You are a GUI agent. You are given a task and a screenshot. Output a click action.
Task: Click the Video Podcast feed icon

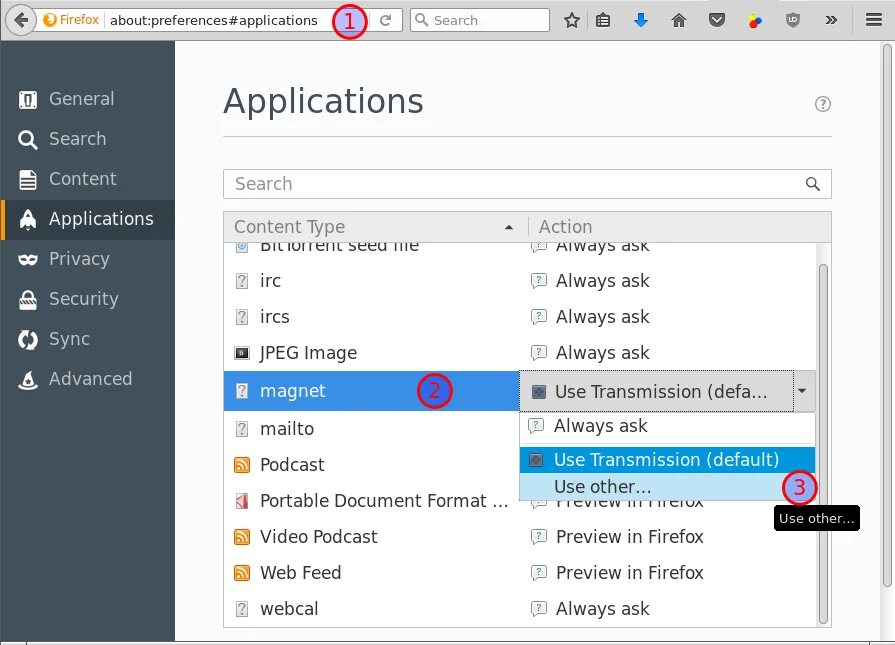(242, 537)
